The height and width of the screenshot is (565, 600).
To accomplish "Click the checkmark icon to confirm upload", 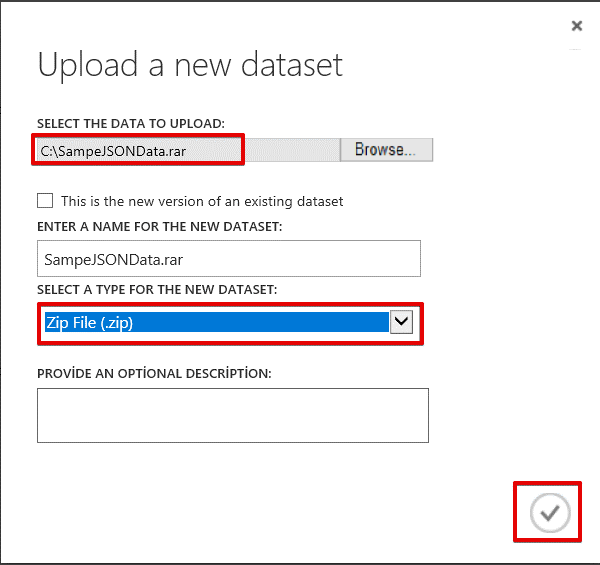I will pyautogui.click(x=549, y=513).
